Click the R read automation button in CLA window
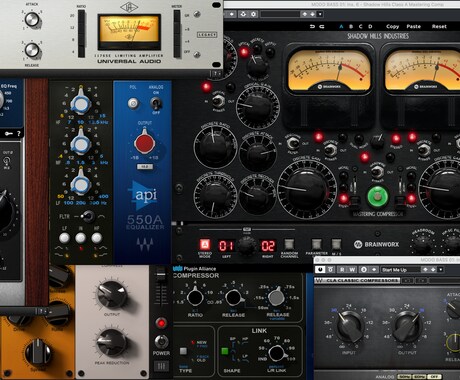 click(342, 269)
